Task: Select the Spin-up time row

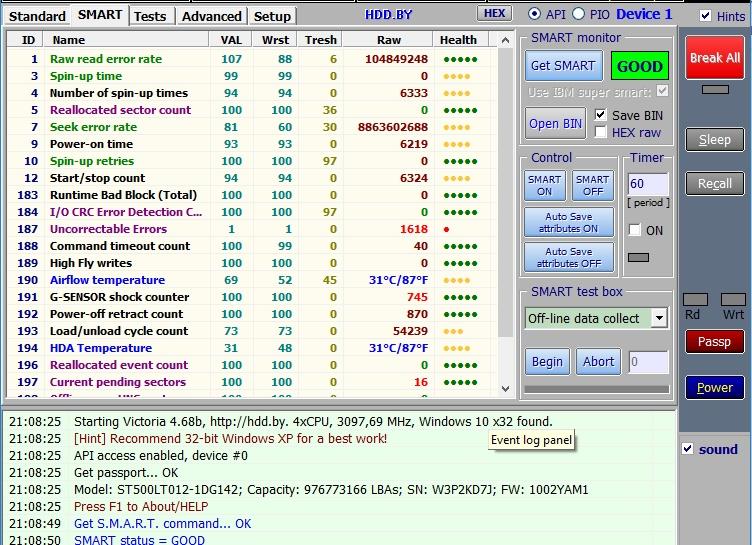Action: (252, 76)
